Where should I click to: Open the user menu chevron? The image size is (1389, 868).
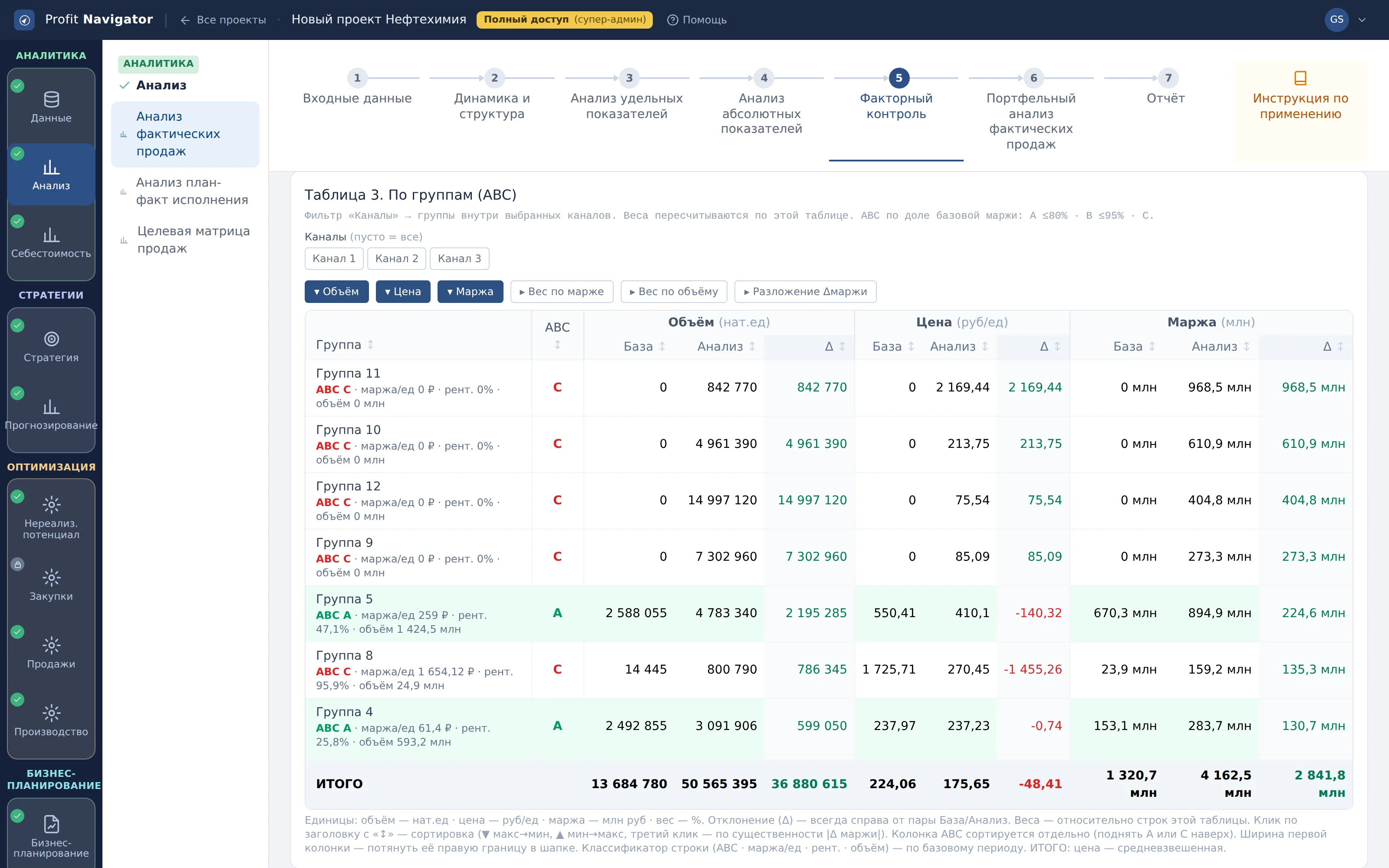click(1362, 20)
